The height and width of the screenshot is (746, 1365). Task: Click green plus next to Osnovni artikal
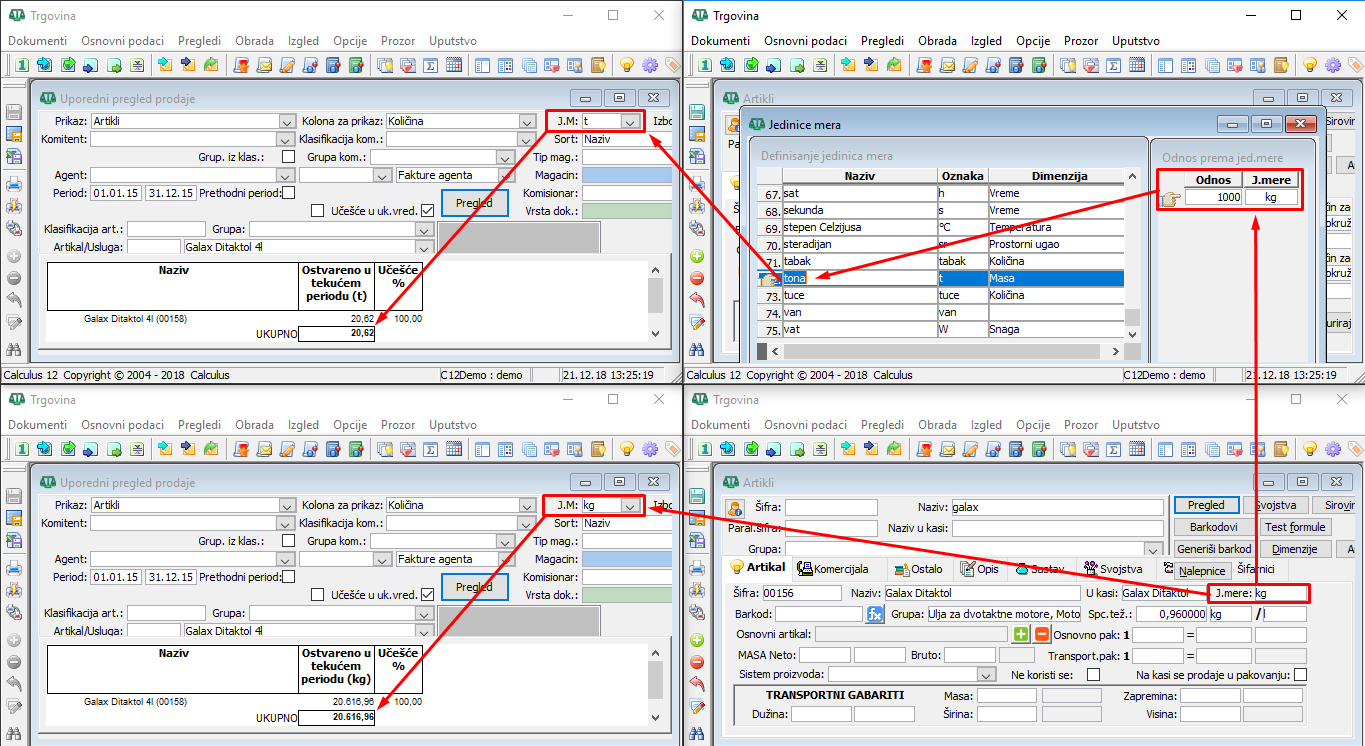click(1021, 634)
